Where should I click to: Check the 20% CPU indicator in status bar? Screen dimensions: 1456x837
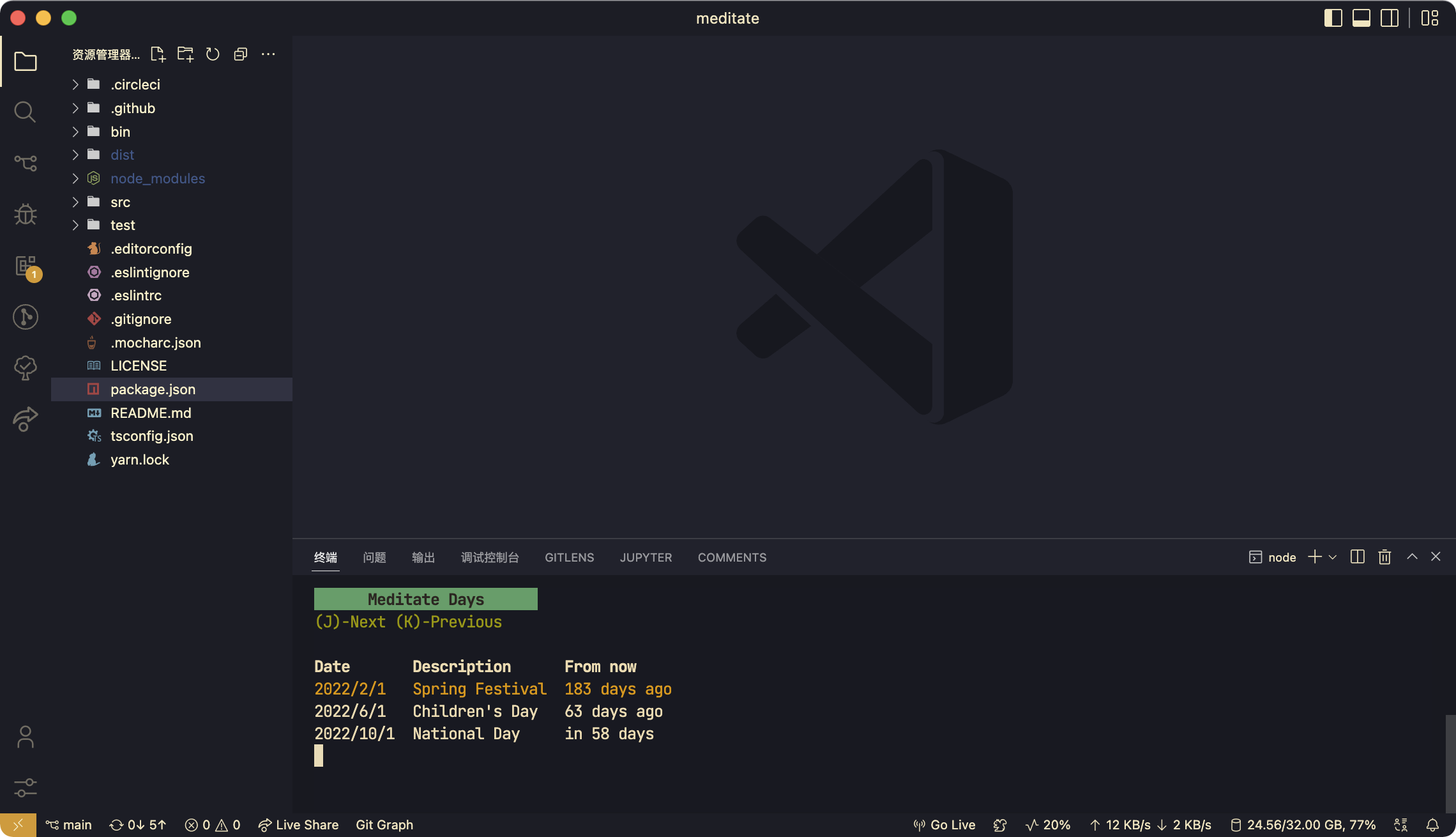(x=1047, y=825)
